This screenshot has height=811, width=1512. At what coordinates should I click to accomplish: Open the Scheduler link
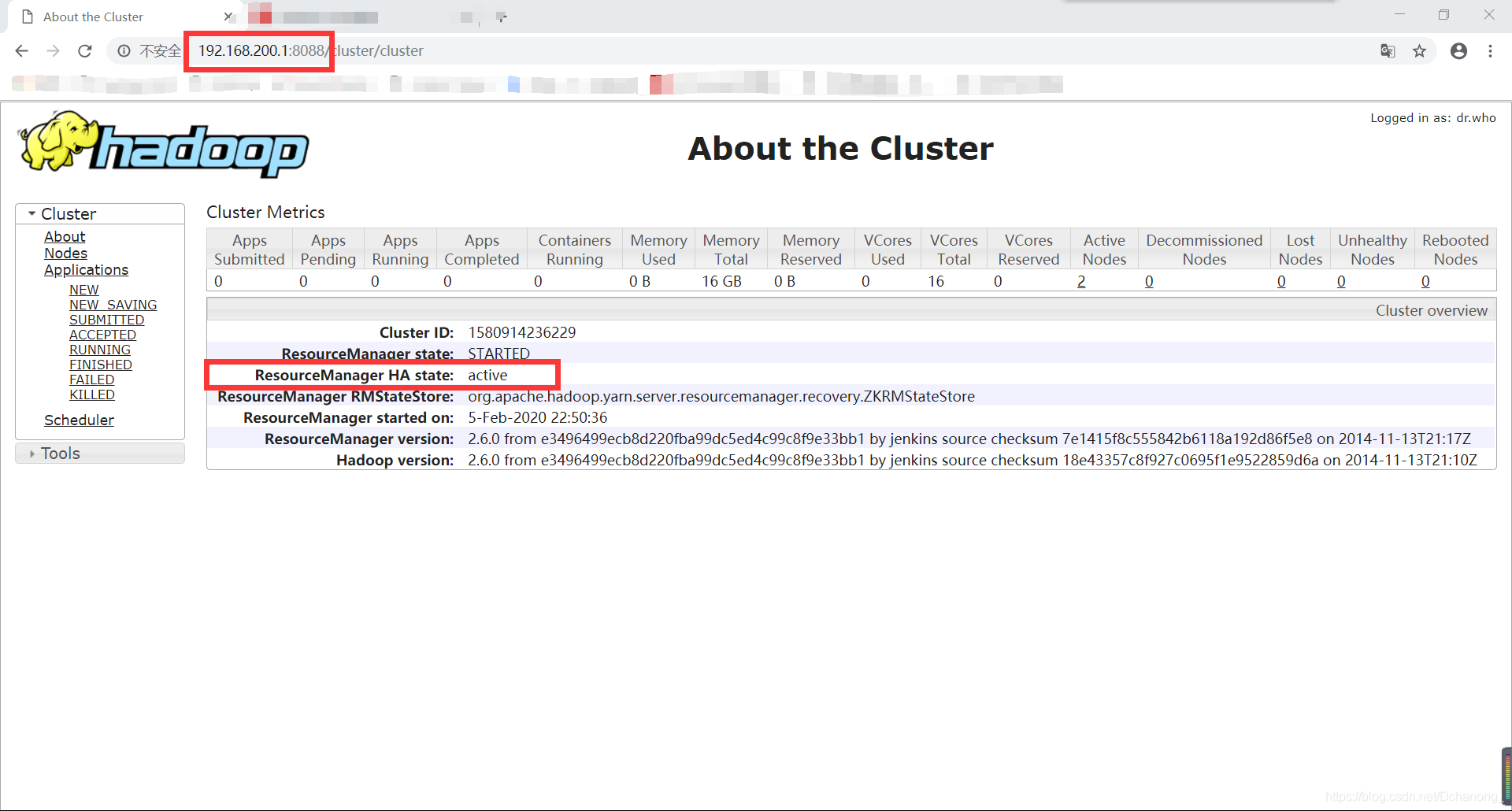point(79,420)
